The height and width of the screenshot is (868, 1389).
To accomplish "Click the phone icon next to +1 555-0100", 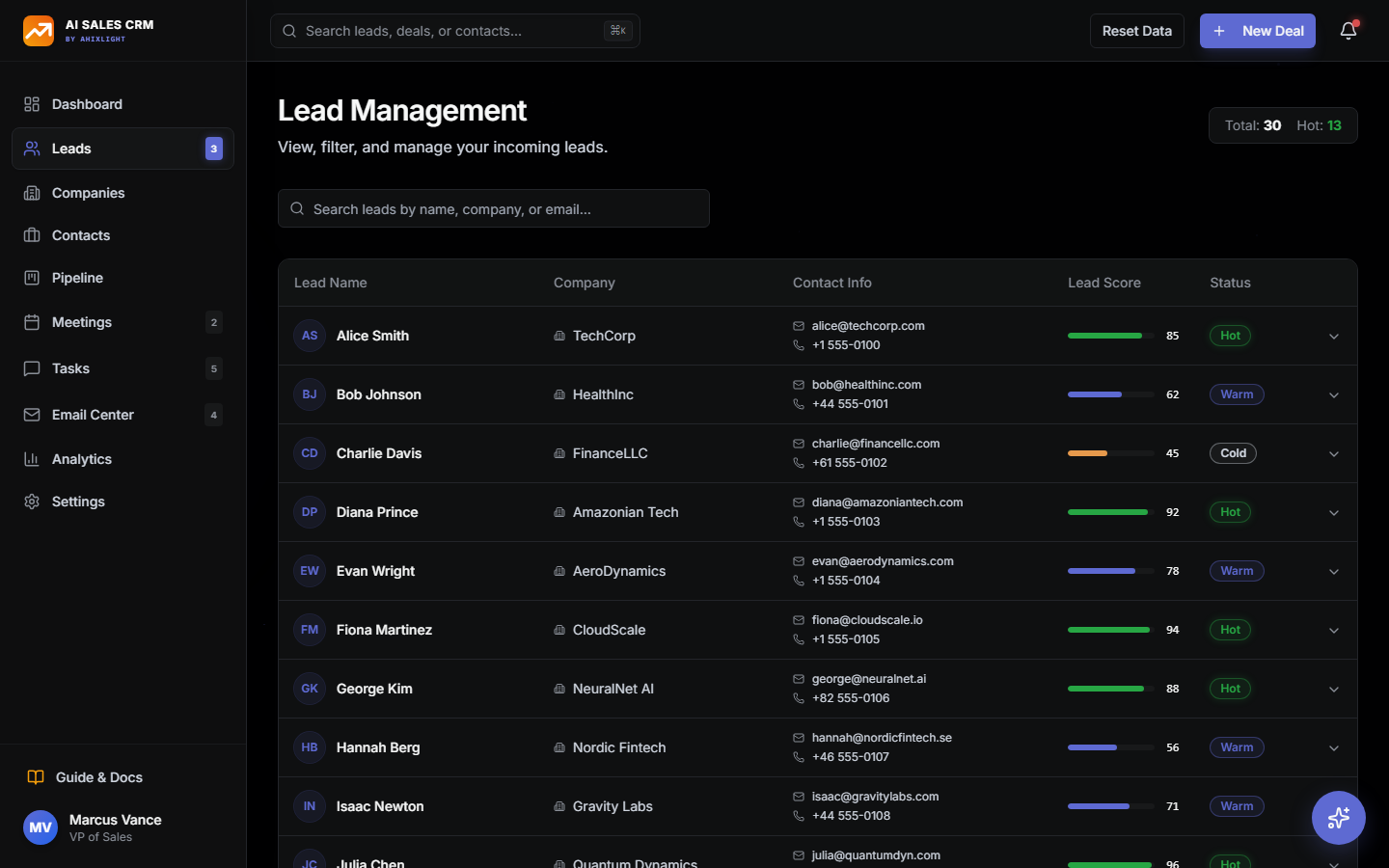I will pyautogui.click(x=799, y=345).
